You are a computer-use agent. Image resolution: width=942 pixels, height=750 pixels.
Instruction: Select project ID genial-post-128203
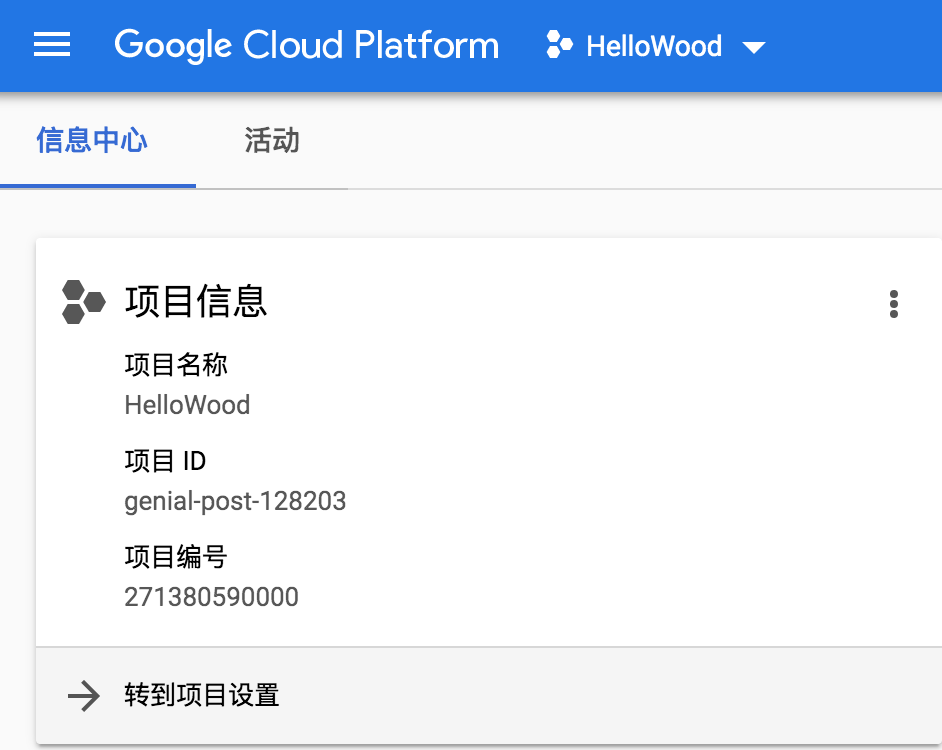(235, 501)
